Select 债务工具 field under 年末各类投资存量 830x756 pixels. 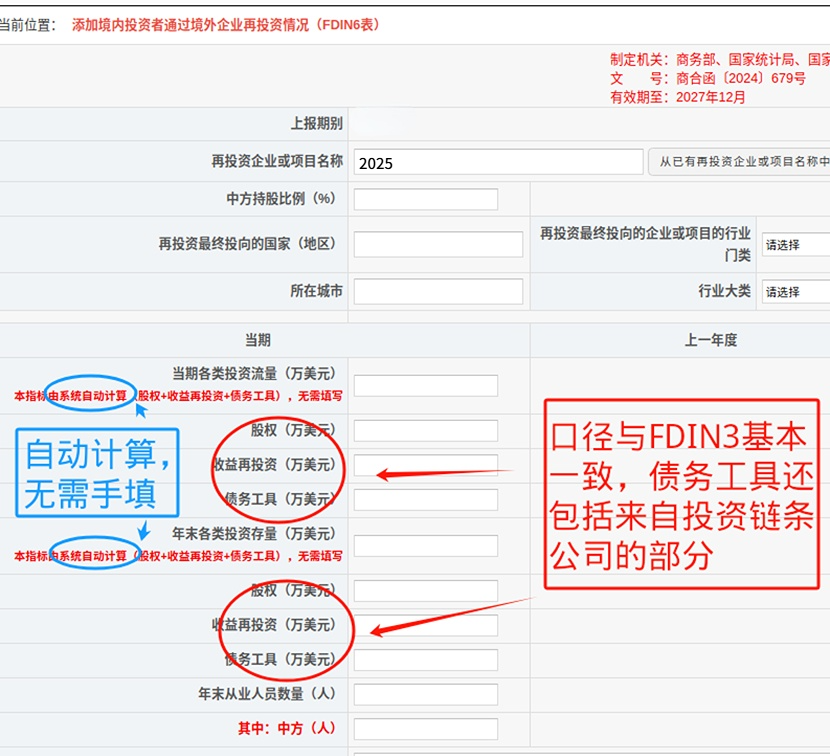(425, 660)
